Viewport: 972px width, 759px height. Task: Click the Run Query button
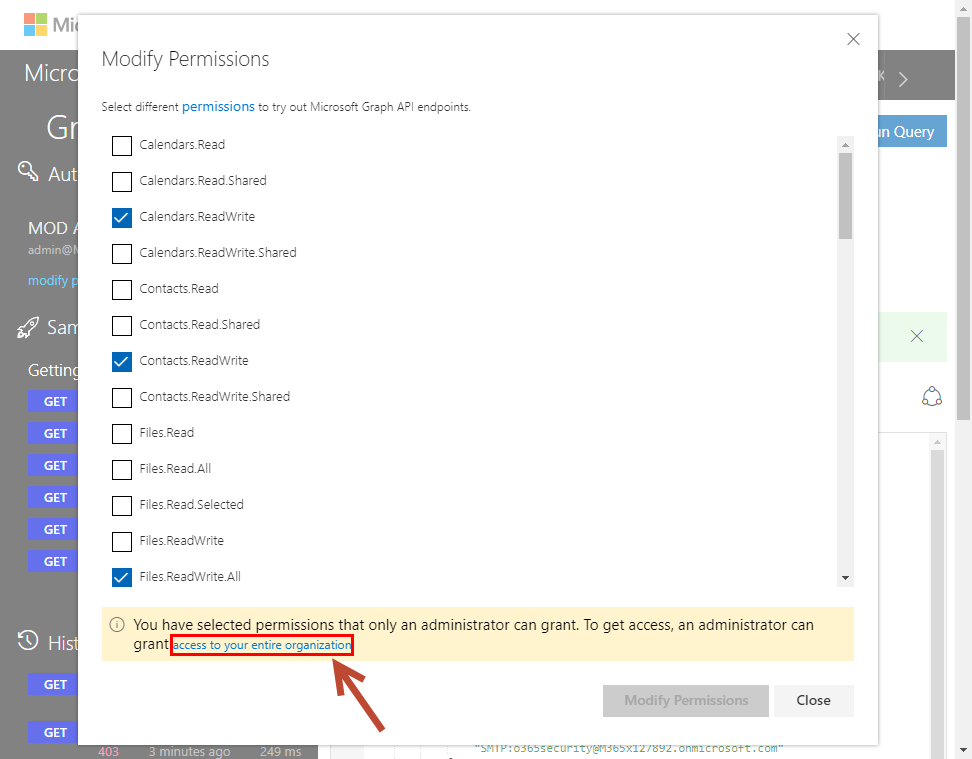910,131
